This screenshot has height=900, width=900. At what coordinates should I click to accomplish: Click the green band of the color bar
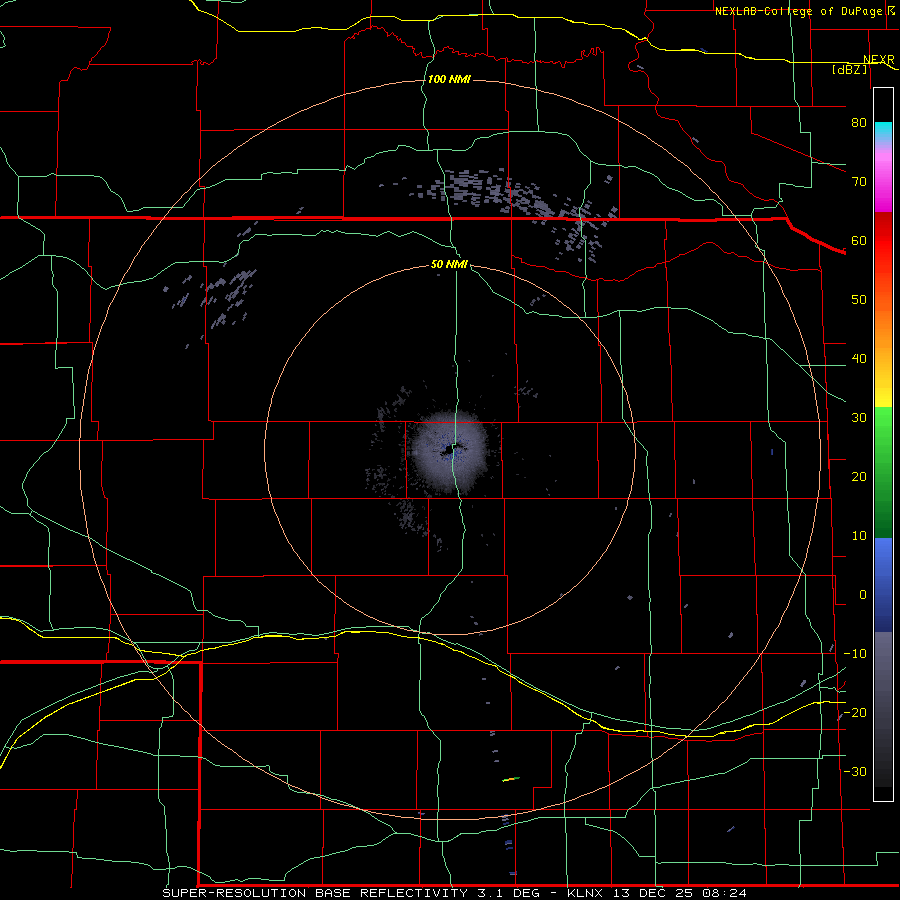883,472
